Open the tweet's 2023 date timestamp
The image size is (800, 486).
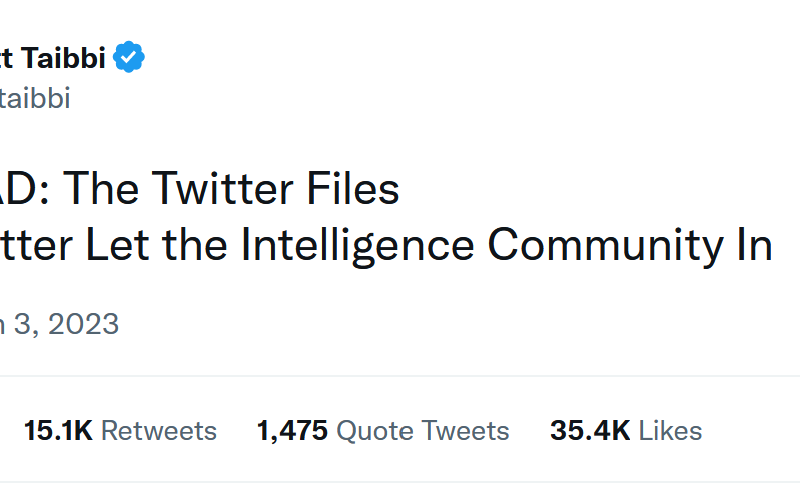click(x=60, y=324)
